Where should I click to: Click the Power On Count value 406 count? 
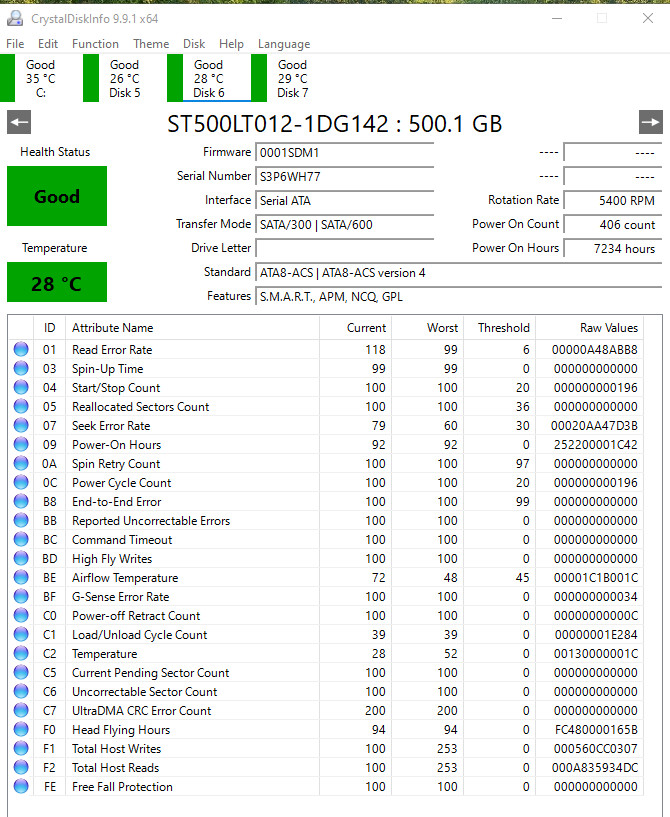click(613, 225)
